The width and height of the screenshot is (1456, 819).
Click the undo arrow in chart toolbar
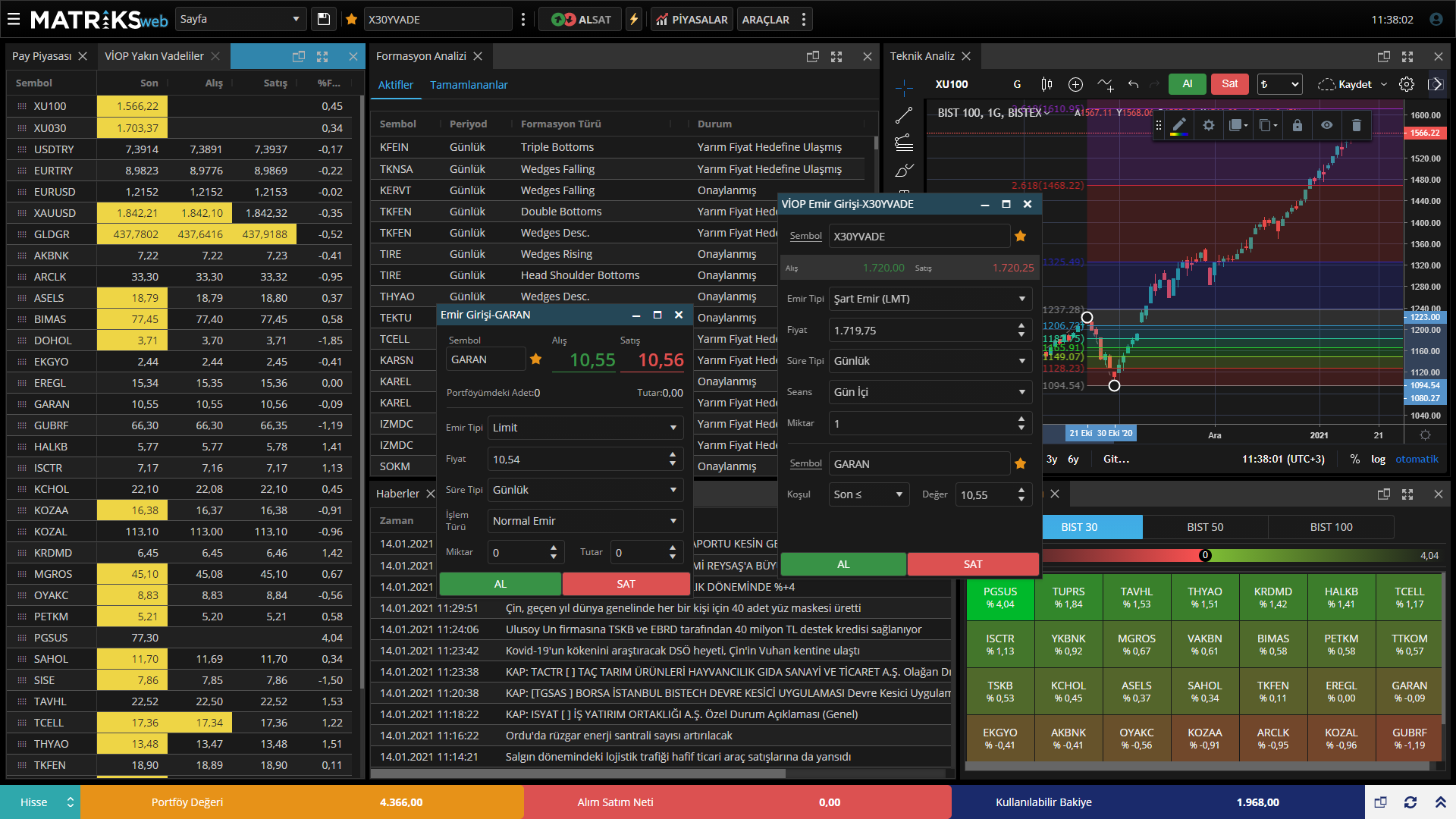(x=1133, y=84)
